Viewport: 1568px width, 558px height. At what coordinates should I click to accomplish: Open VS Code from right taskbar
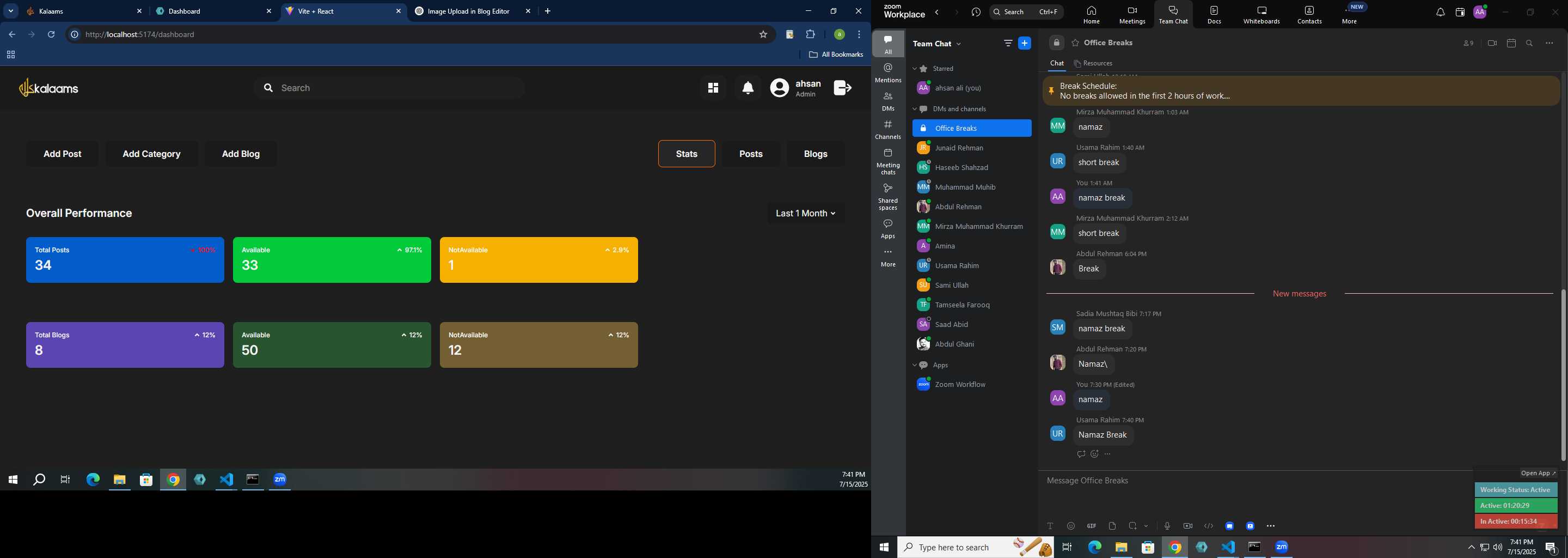click(1228, 547)
